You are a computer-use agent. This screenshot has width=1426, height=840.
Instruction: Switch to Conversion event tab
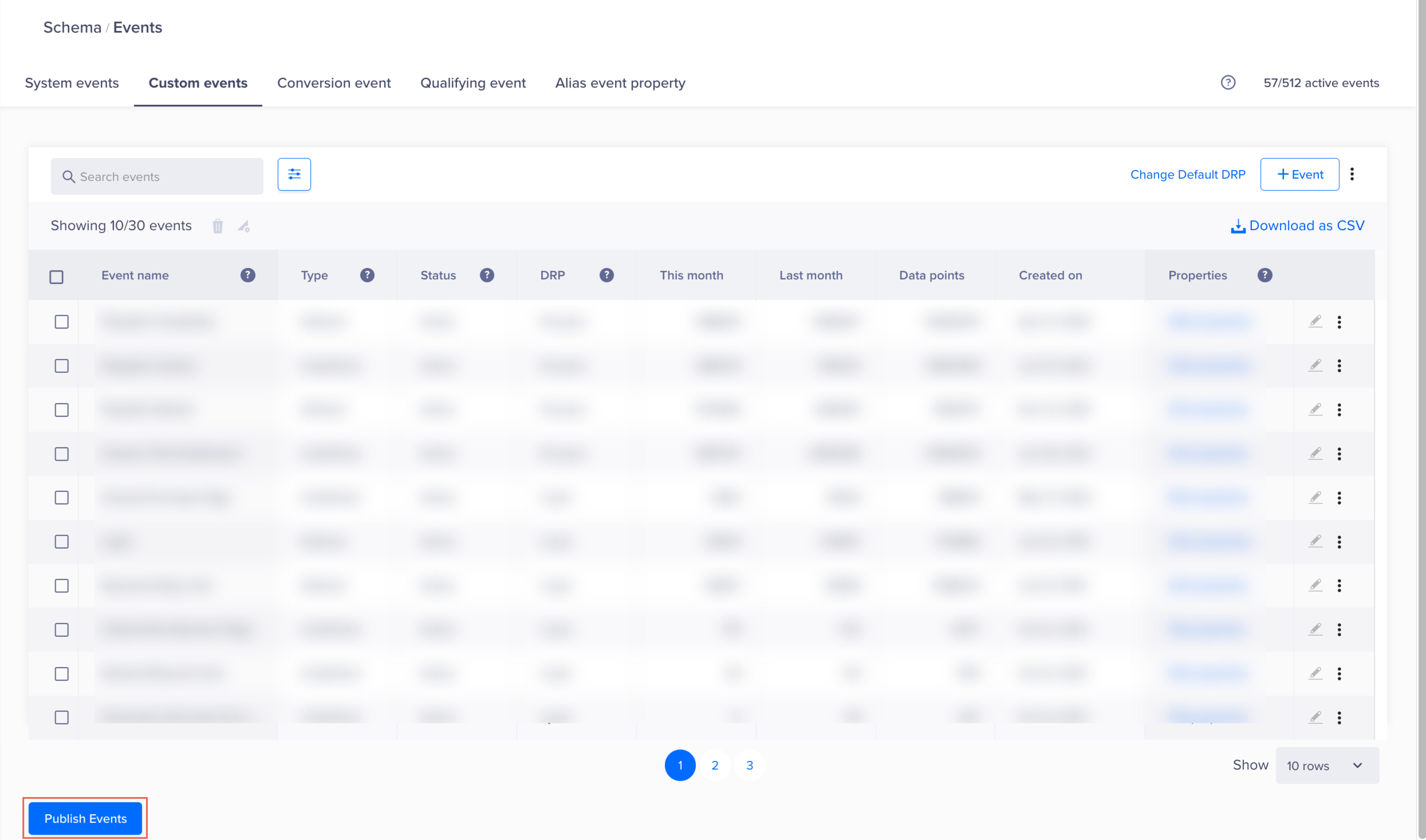point(333,83)
